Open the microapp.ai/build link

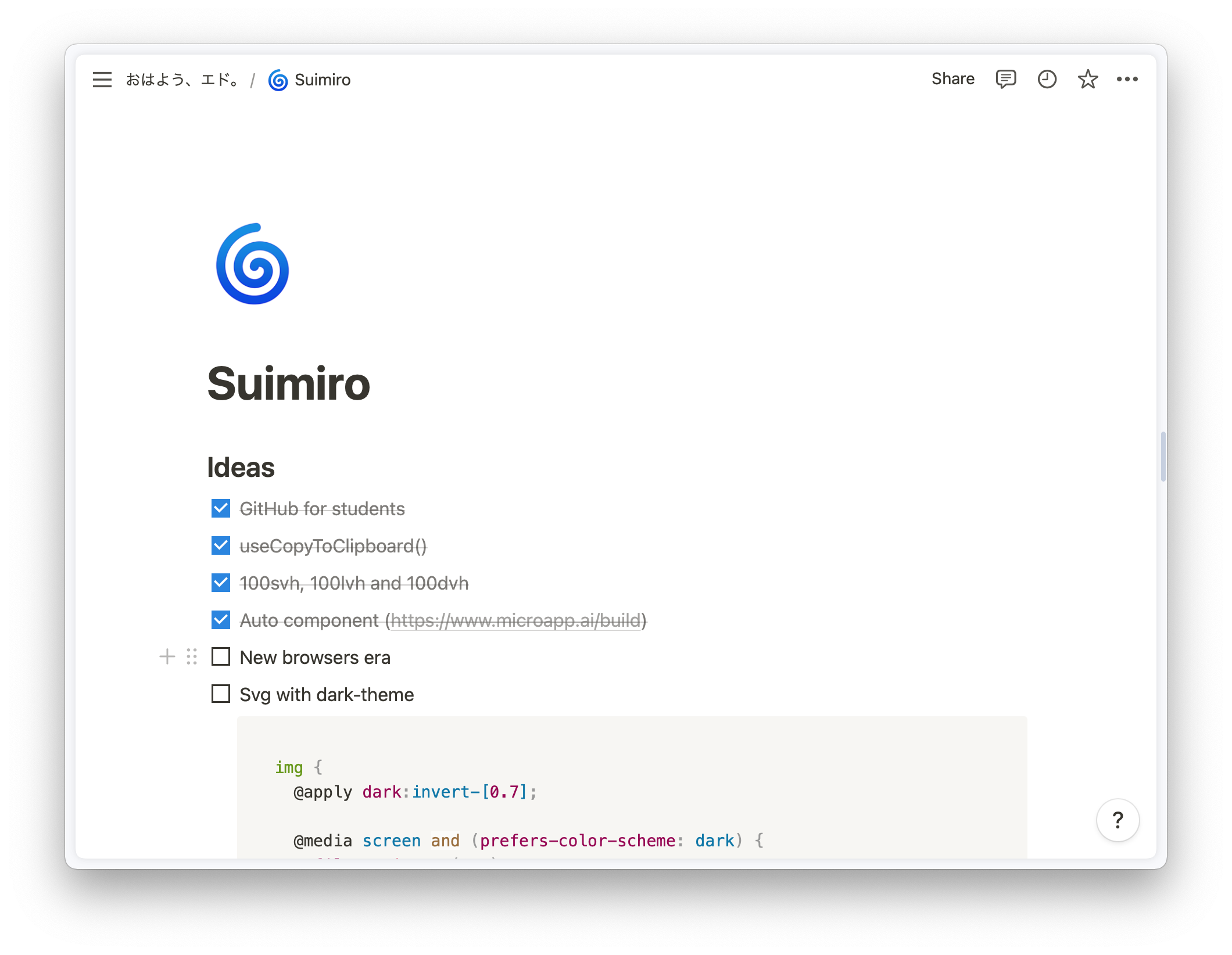click(516, 620)
